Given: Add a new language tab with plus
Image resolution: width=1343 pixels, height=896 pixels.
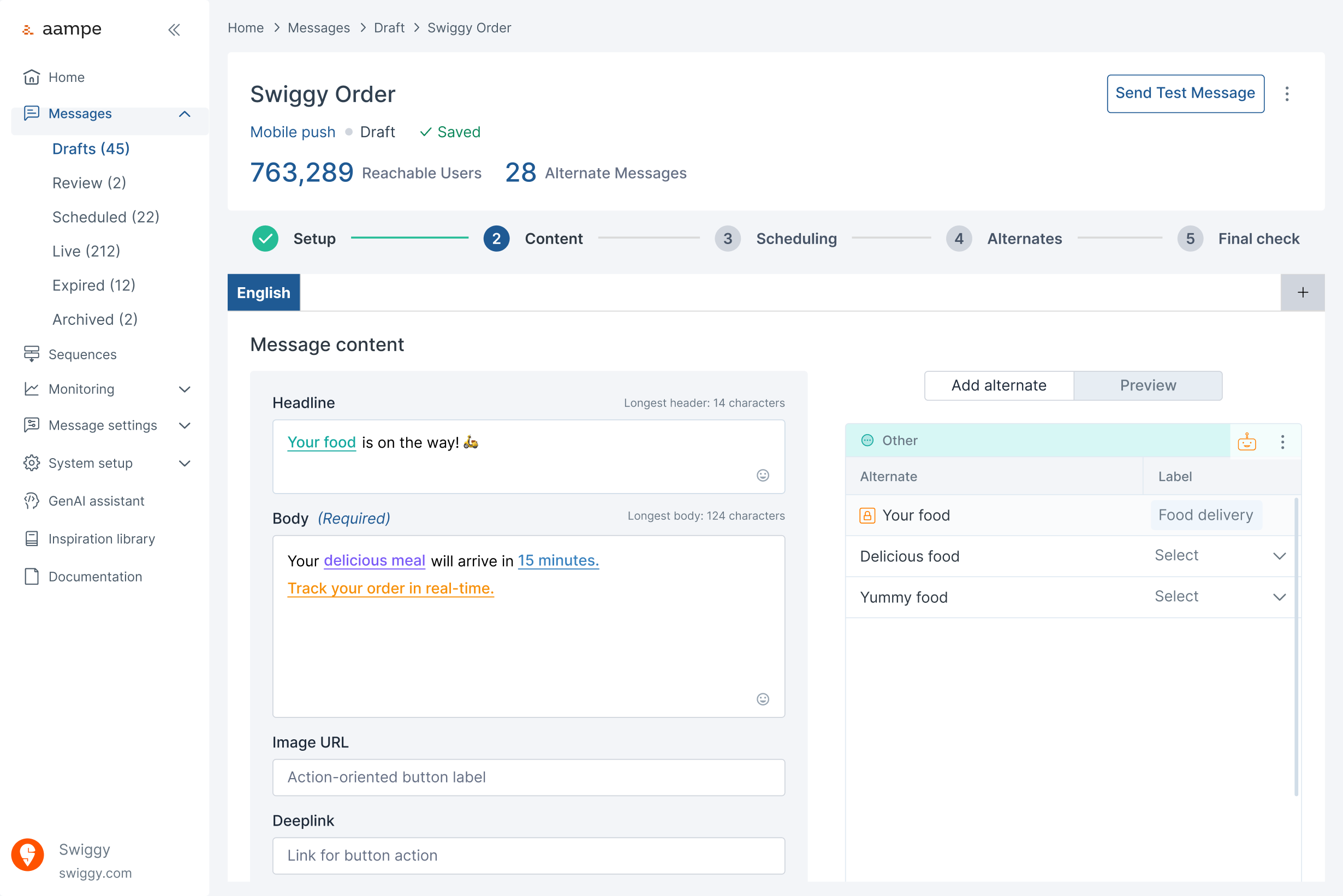Looking at the screenshot, I should point(1303,293).
